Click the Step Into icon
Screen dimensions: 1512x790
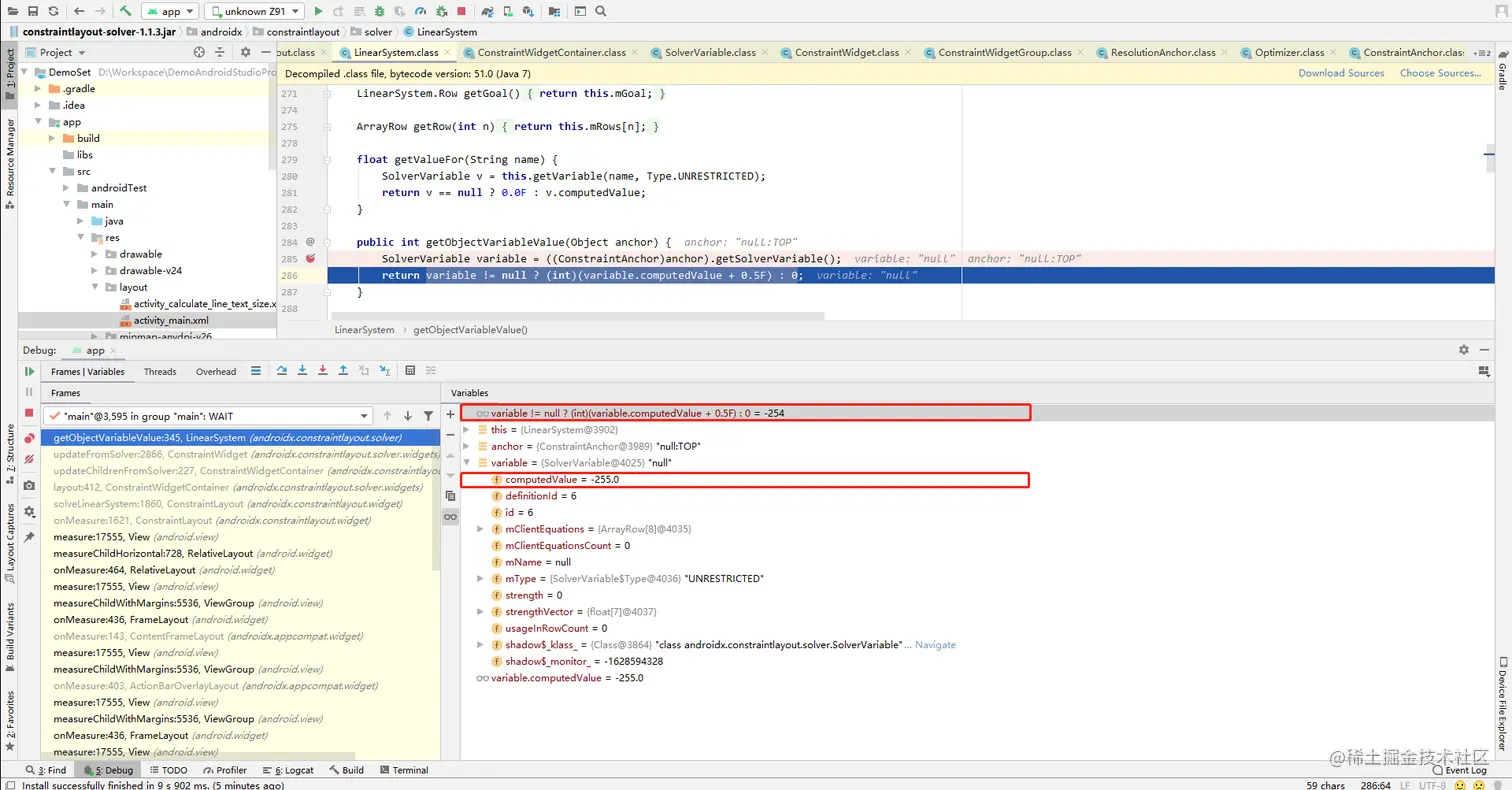(302, 371)
